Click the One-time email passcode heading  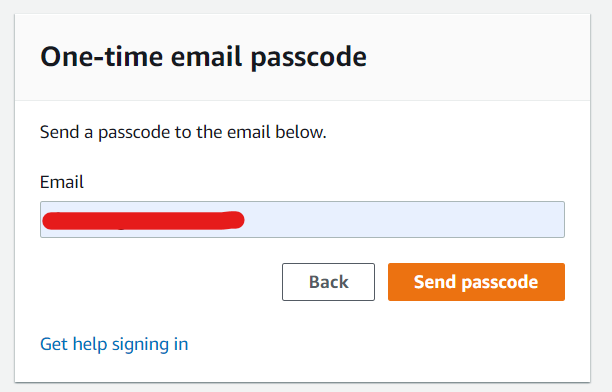click(x=203, y=57)
